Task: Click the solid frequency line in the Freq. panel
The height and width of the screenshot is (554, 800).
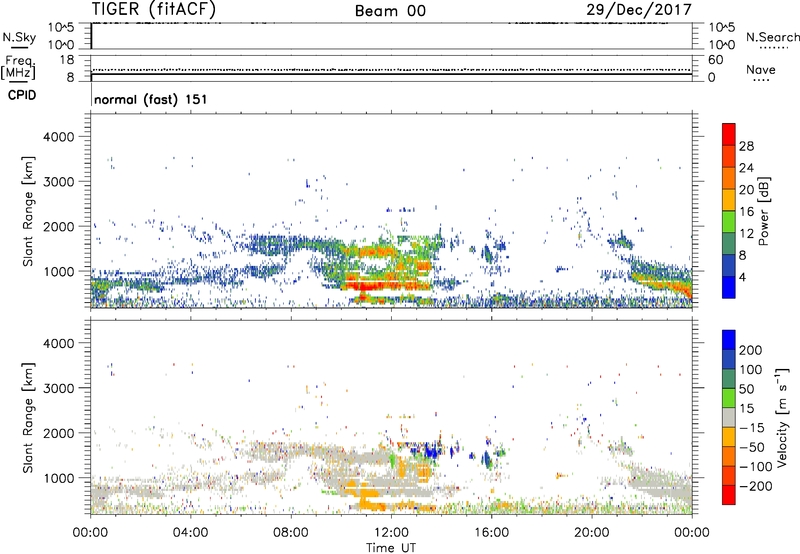Action: click(x=391, y=74)
